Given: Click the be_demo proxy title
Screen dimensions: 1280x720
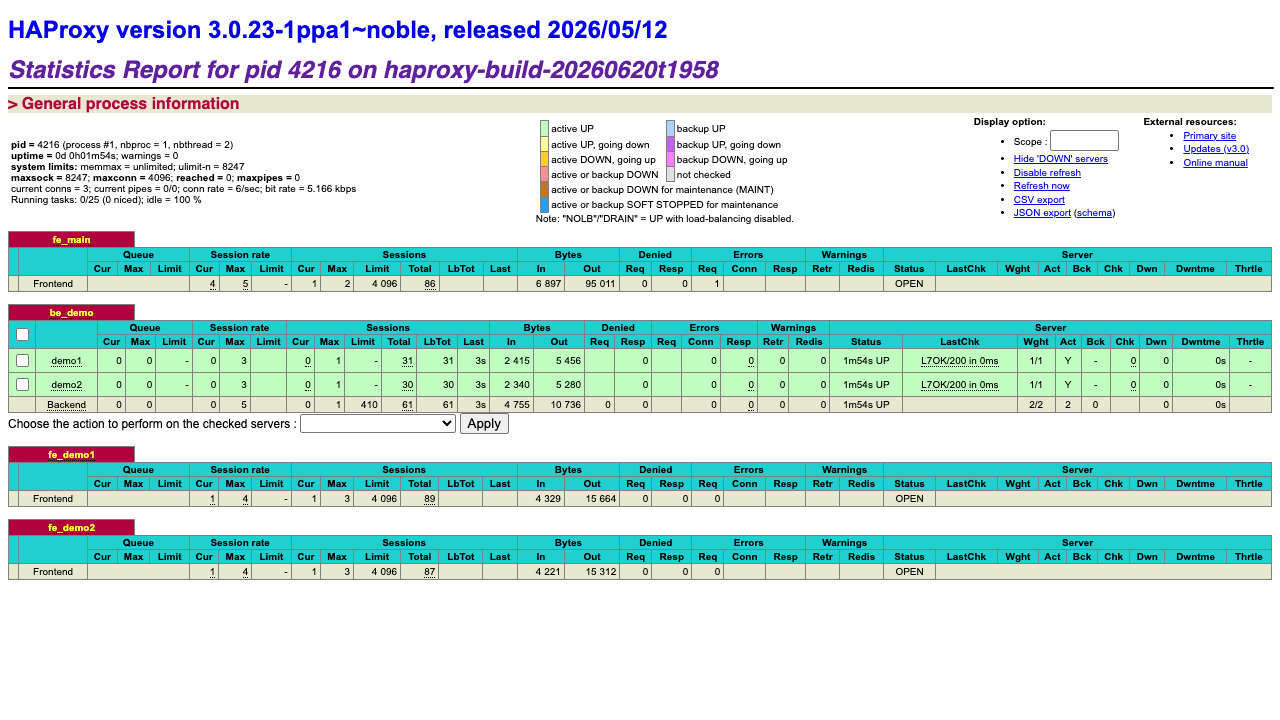Looking at the screenshot, I should click(x=71, y=313).
